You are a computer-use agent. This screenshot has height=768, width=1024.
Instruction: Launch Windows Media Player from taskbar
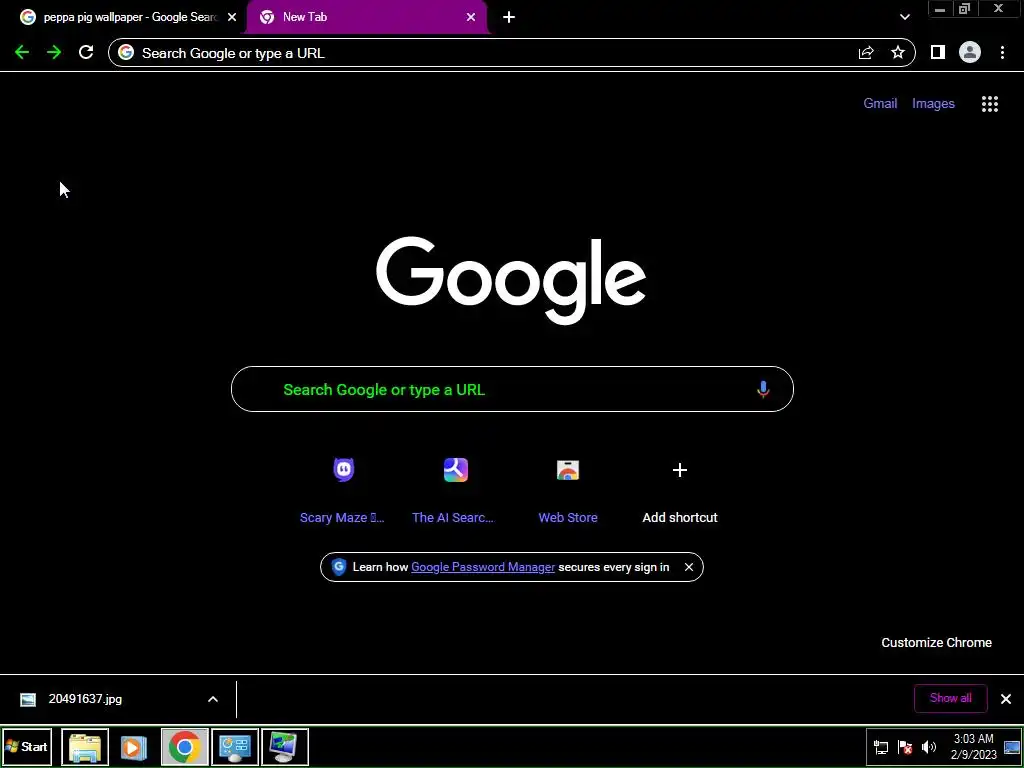[x=133, y=747]
